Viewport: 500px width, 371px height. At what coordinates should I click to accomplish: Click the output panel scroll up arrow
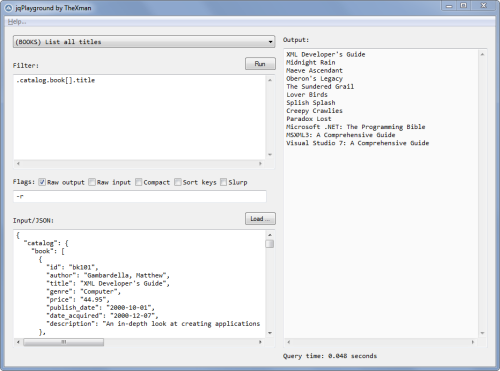482,54
